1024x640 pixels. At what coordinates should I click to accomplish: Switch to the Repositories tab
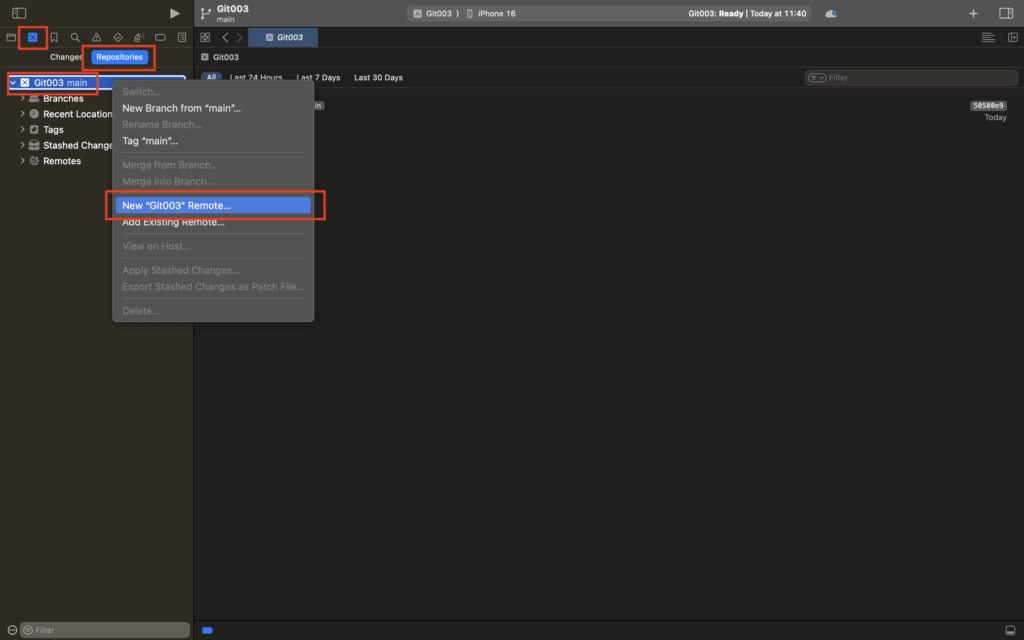(120, 57)
